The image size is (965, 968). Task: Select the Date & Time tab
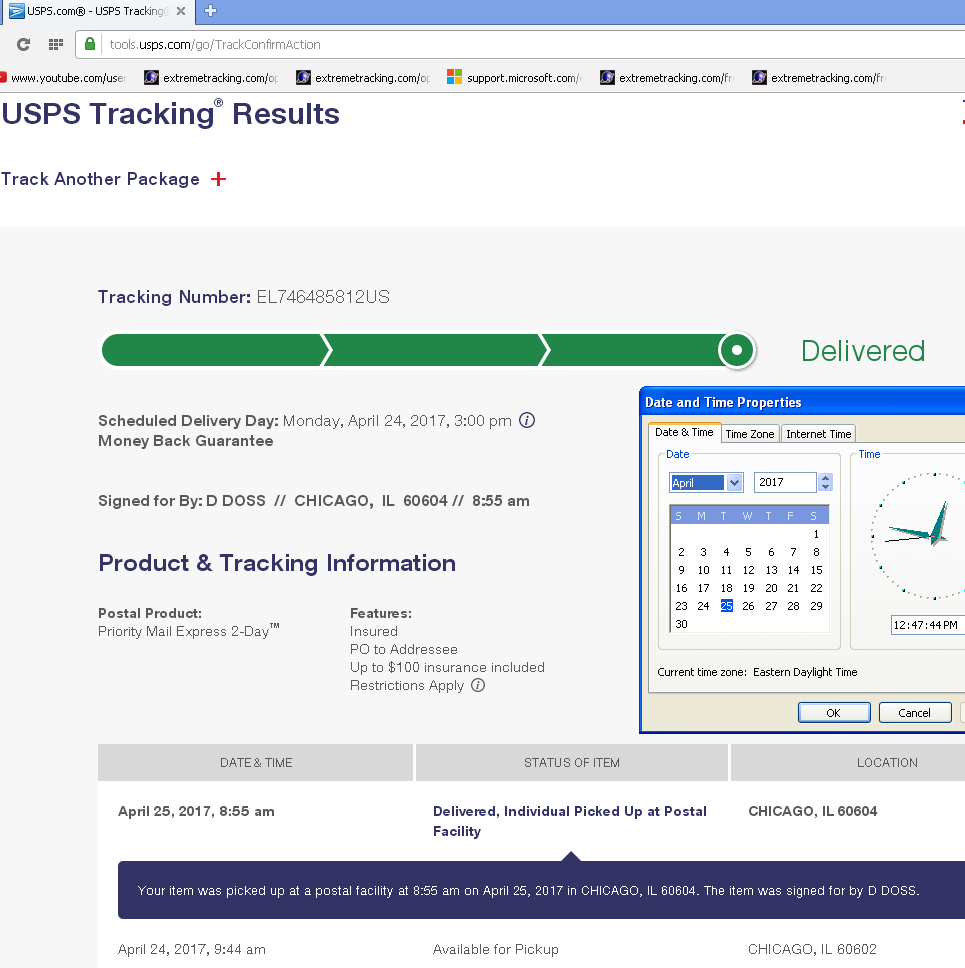click(684, 433)
